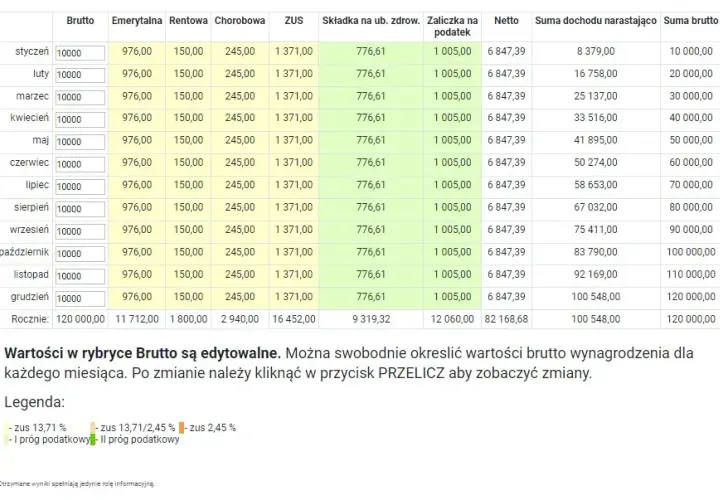Click the czerwiec Brutto input field
The width and height of the screenshot is (720, 500).
pos(80,164)
